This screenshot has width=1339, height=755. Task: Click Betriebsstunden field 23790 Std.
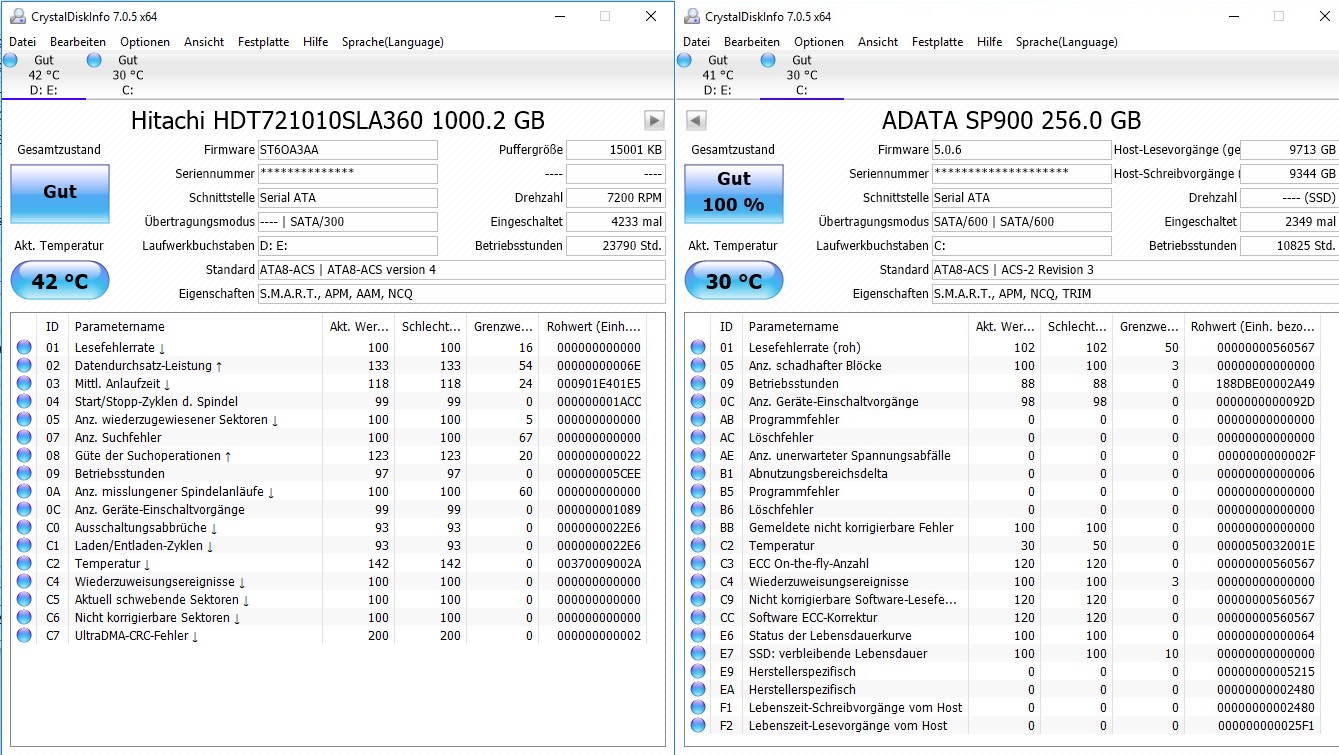pos(616,246)
